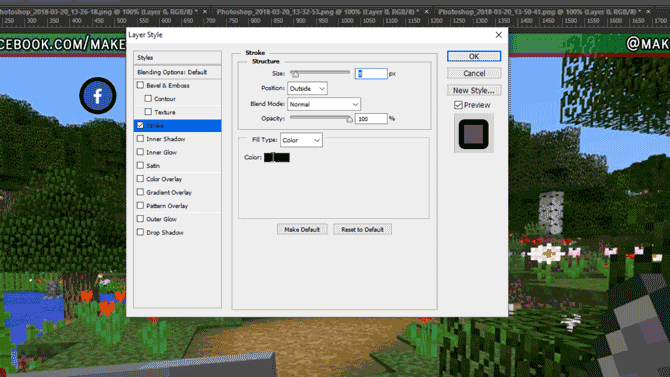Open Blending Options: Default
Image resolution: width=670 pixels, height=377 pixels.
[x=177, y=72]
